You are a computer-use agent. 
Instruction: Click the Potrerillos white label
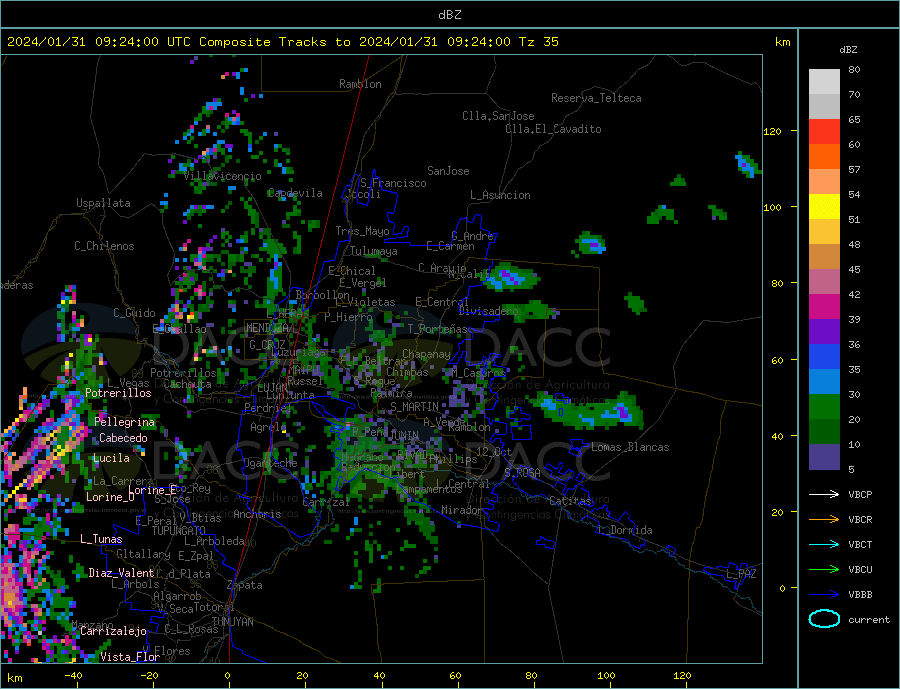point(118,393)
